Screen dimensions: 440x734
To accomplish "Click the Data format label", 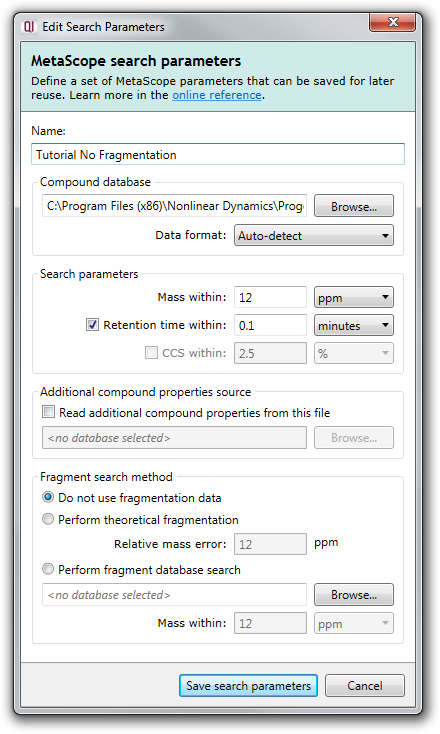I will [x=191, y=235].
